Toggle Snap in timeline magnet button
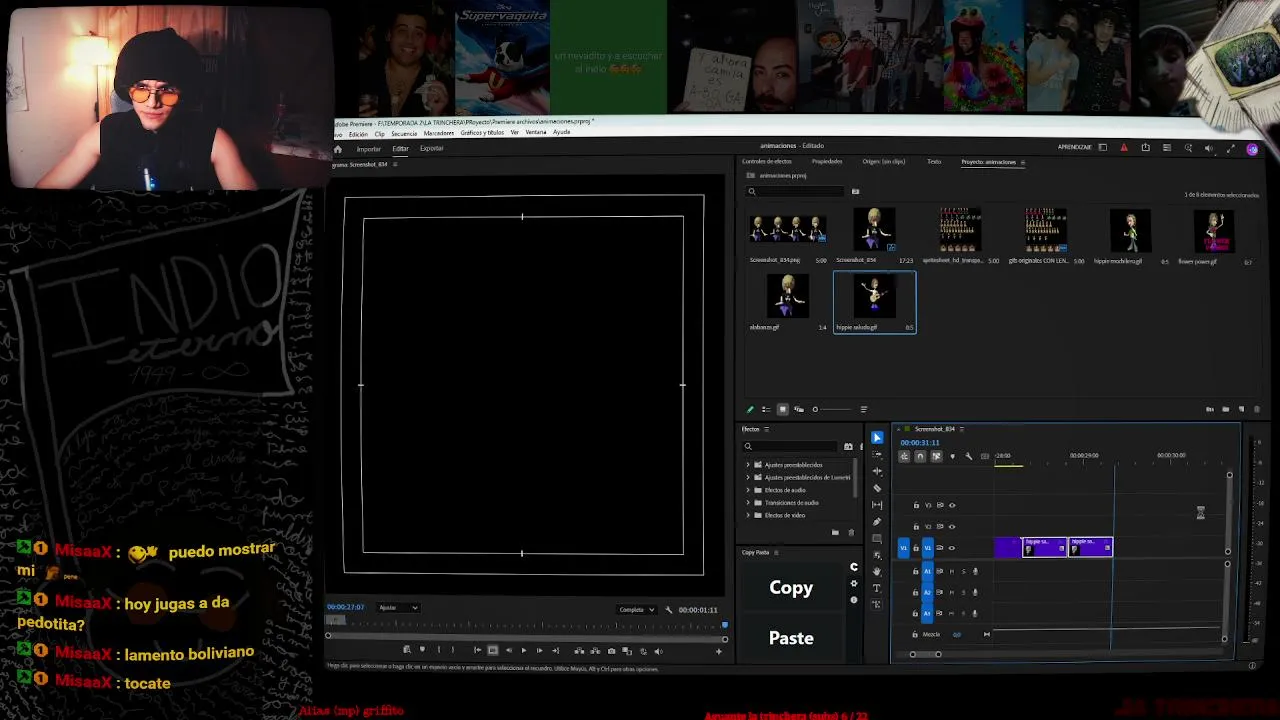The height and width of the screenshot is (720, 1280). (920, 456)
